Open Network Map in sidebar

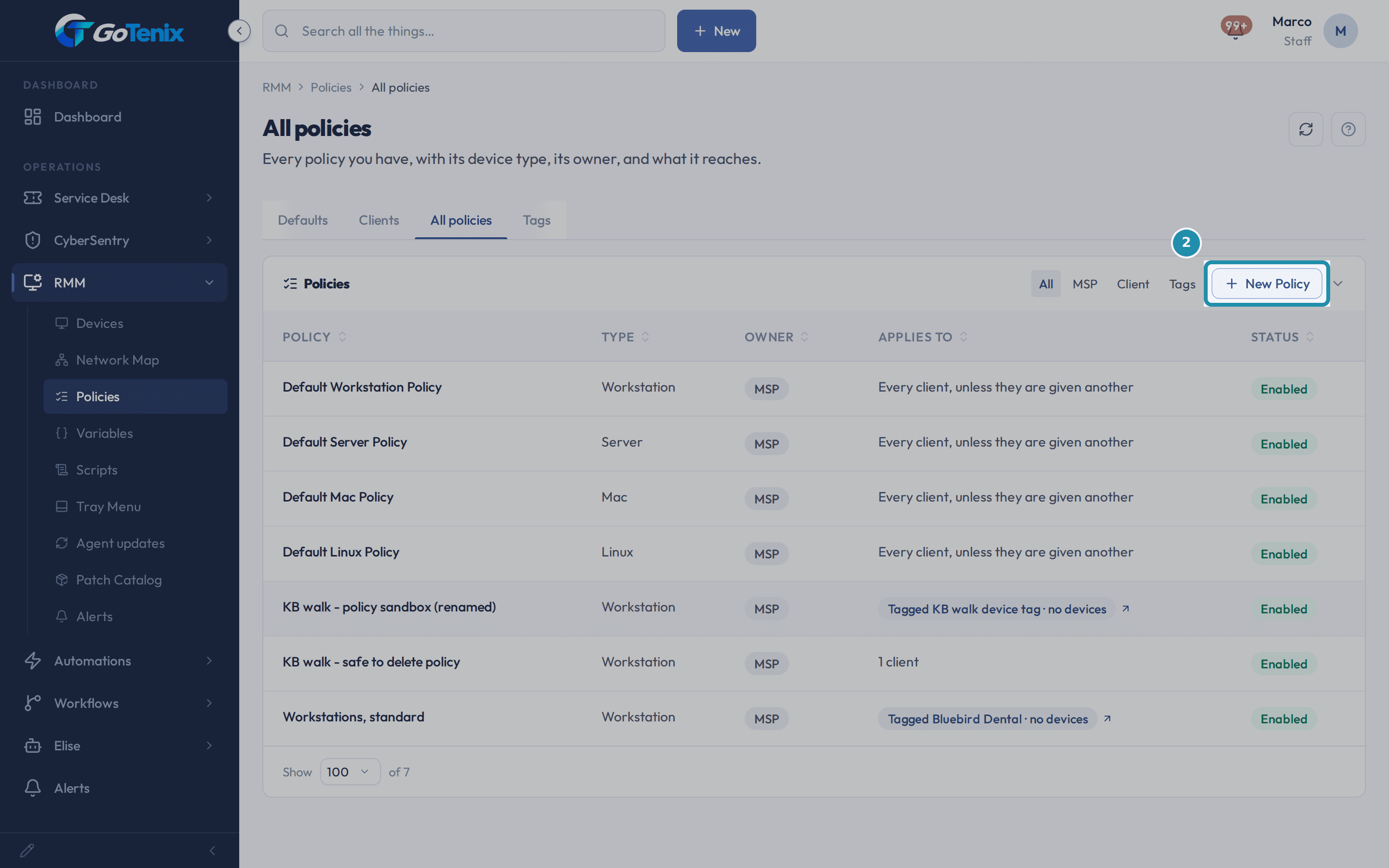(x=136, y=360)
